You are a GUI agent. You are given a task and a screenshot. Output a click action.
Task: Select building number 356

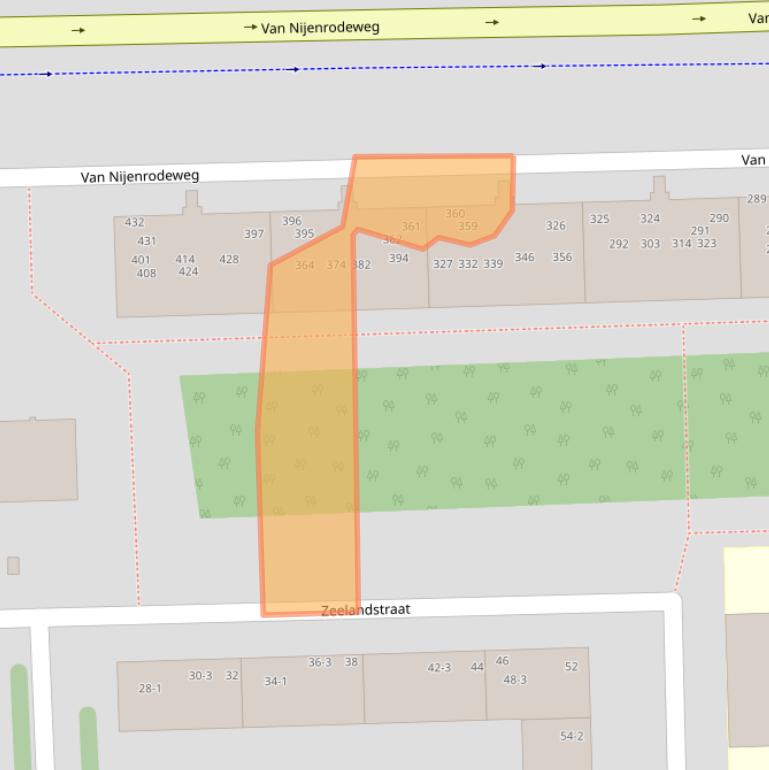pyautogui.click(x=562, y=257)
